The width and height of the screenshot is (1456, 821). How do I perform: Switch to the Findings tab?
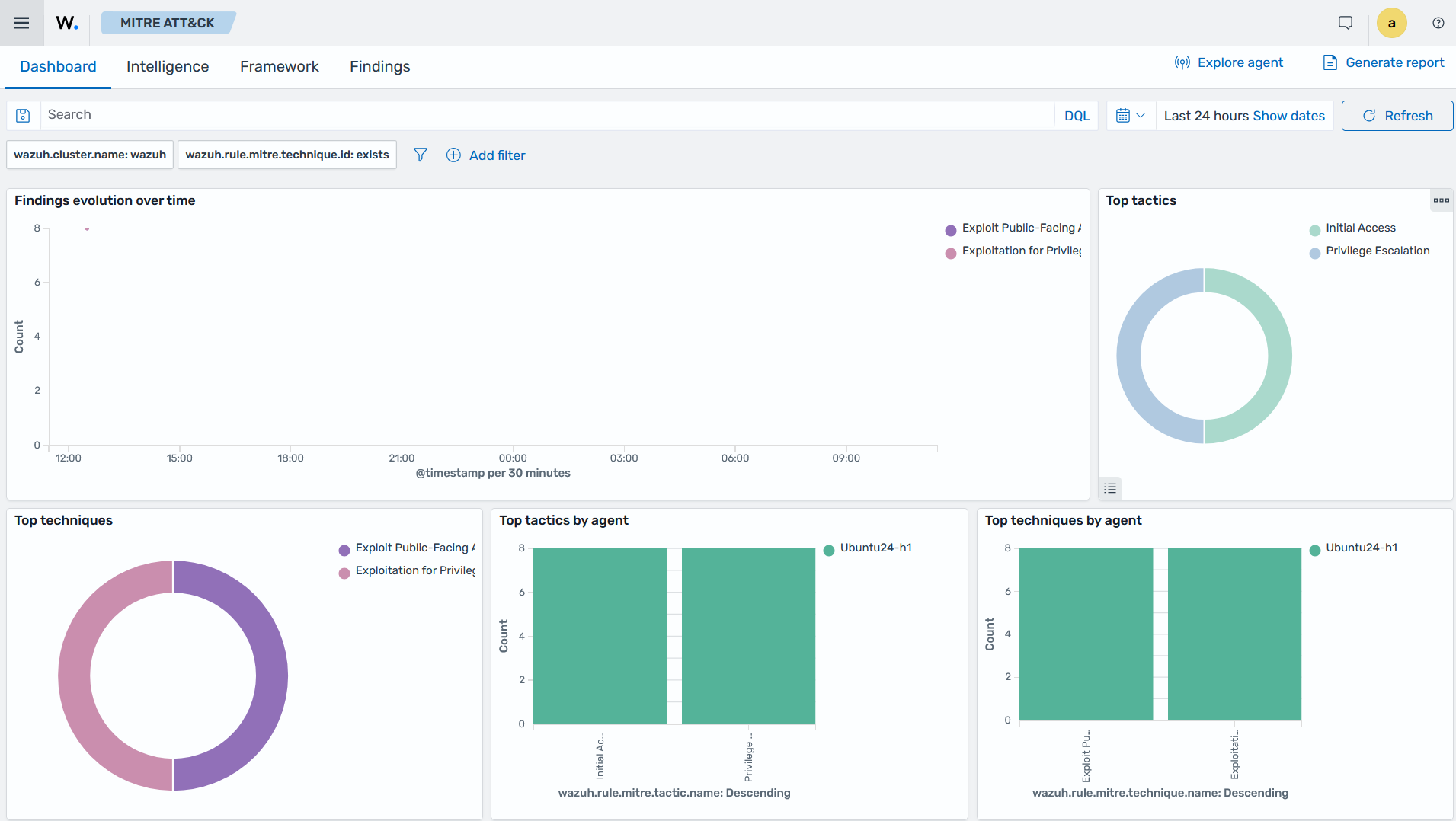click(379, 67)
